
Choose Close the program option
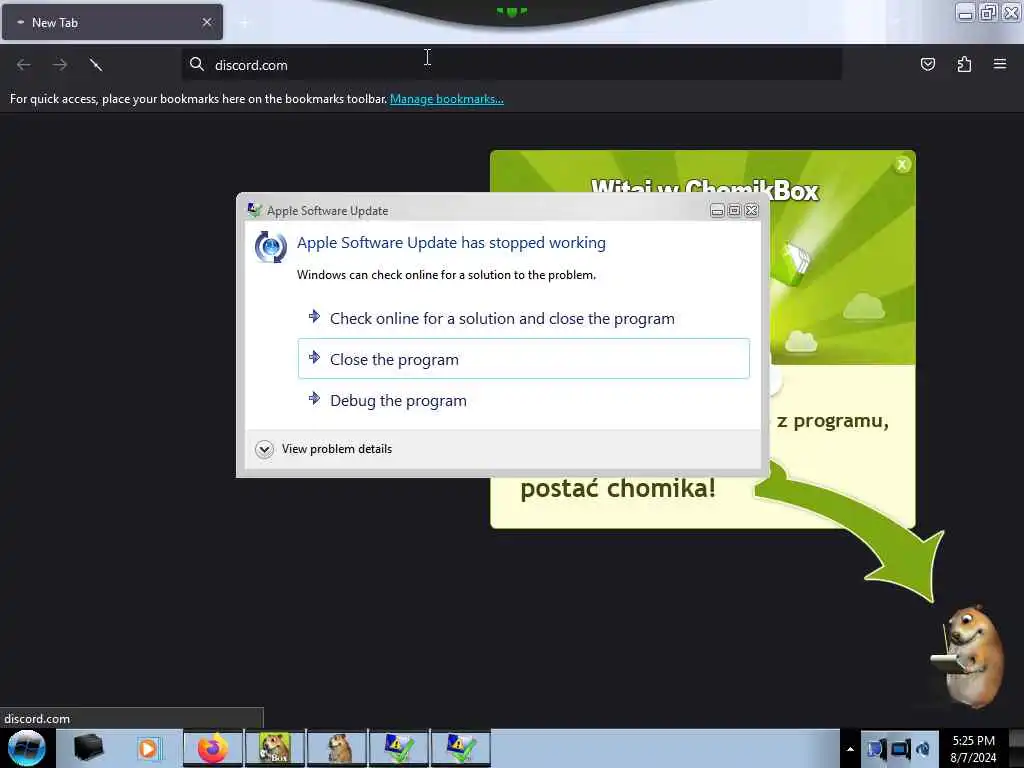coord(523,359)
